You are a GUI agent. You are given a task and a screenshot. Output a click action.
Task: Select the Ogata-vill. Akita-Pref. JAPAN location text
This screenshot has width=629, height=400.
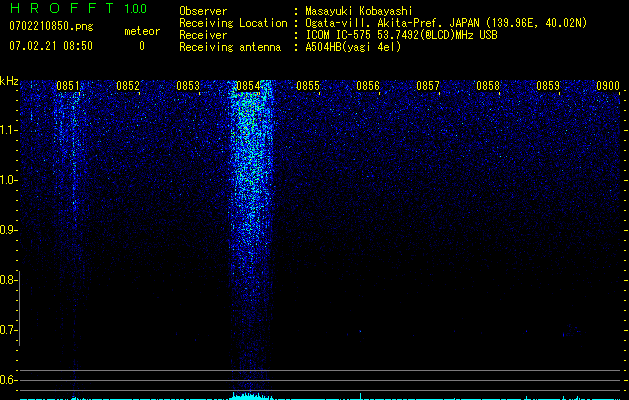(x=446, y=23)
